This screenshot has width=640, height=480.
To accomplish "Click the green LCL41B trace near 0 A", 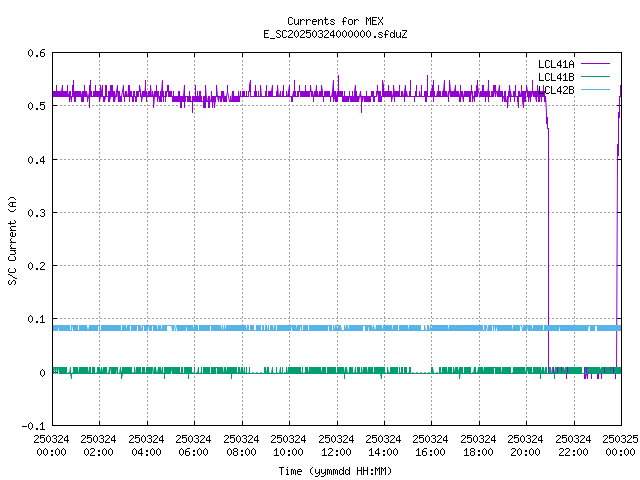I will 337,370.
